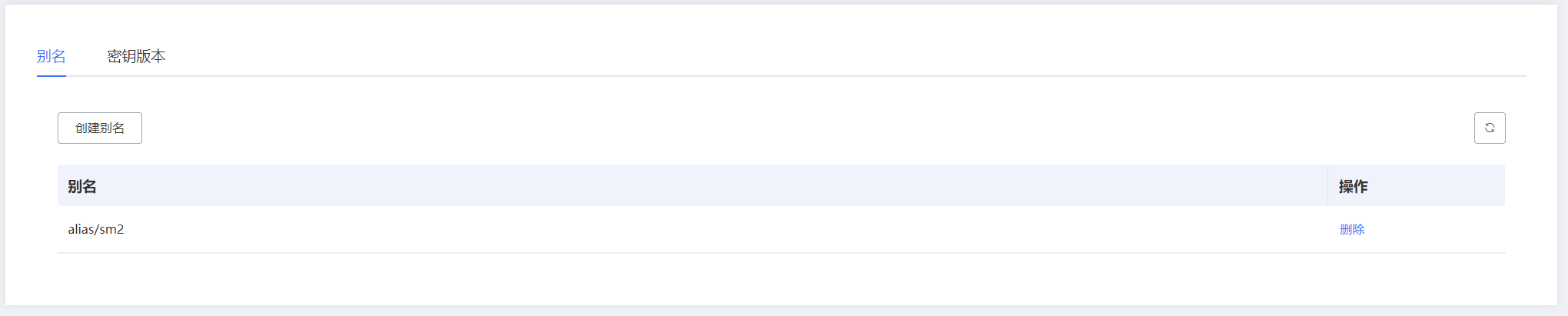The image size is (1568, 316).
Task: Switch to the 别名 tab
Action: [x=51, y=56]
